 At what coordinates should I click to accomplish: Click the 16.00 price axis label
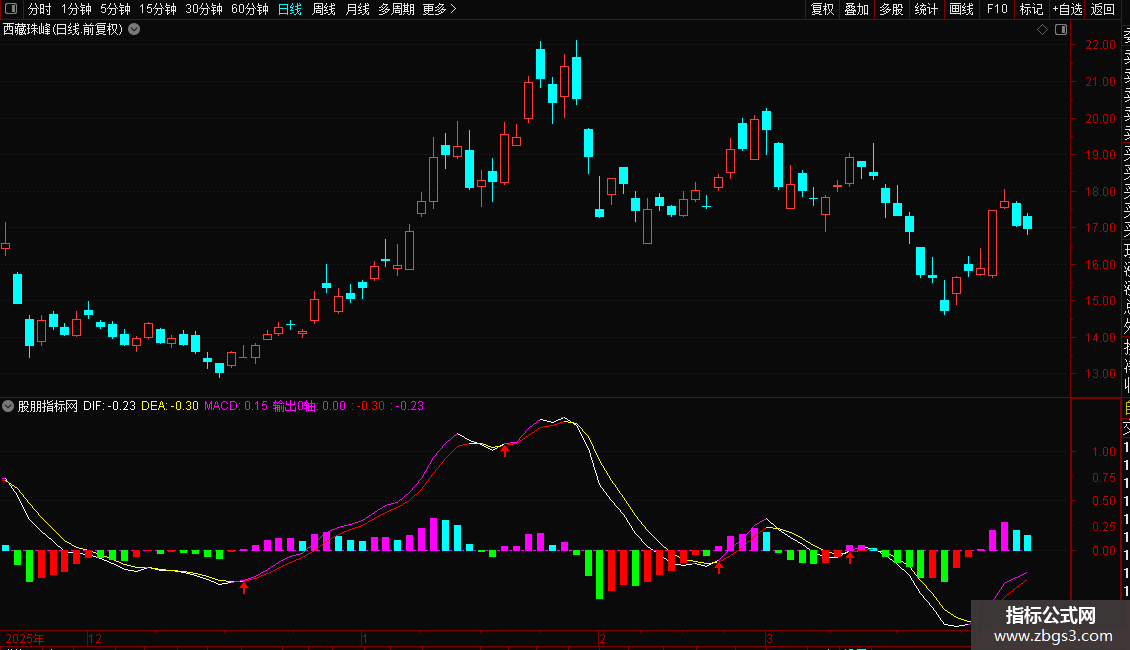pyautogui.click(x=1100, y=264)
